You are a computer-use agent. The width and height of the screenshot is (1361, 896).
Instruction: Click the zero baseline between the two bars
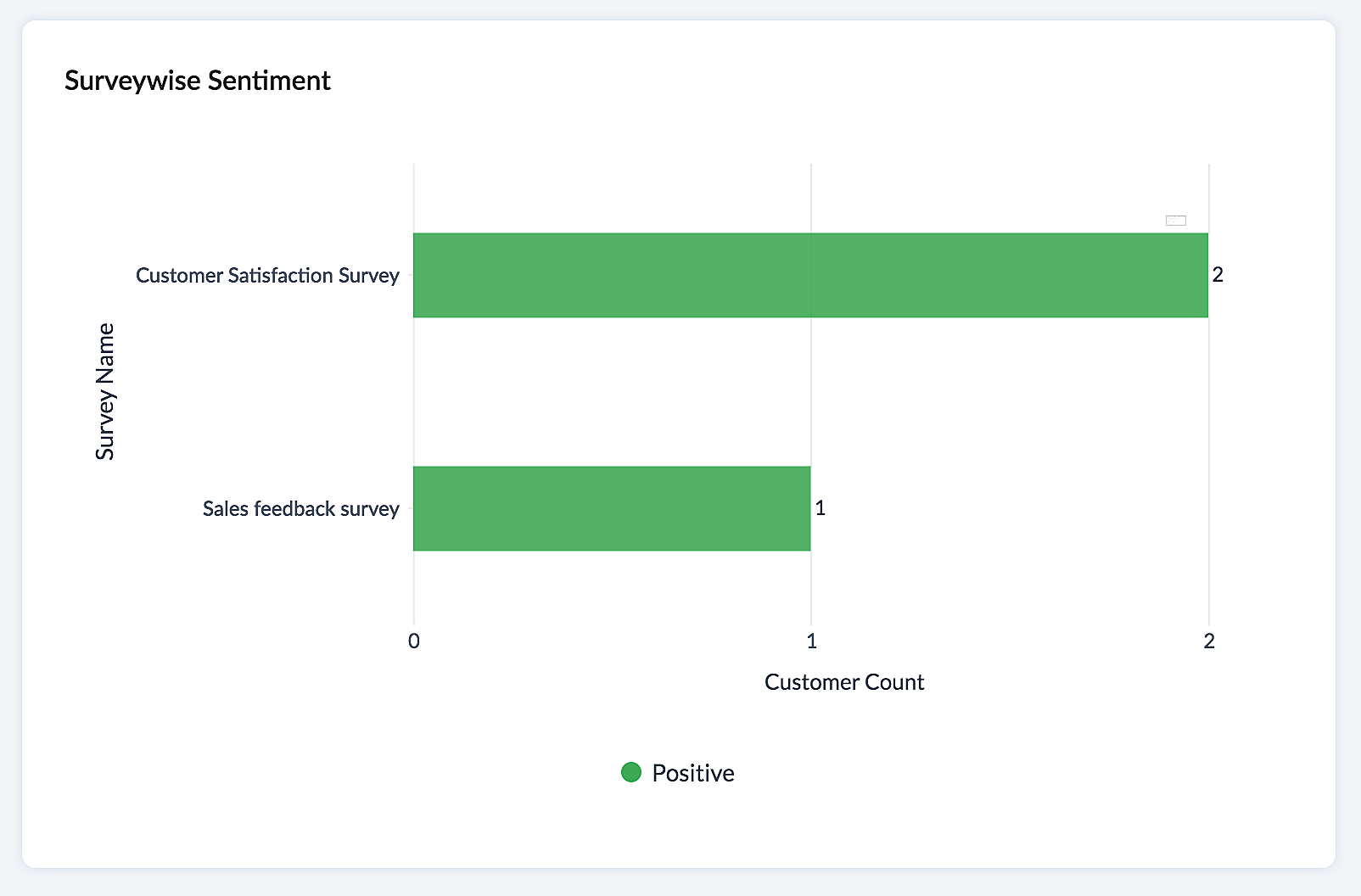tap(414, 391)
